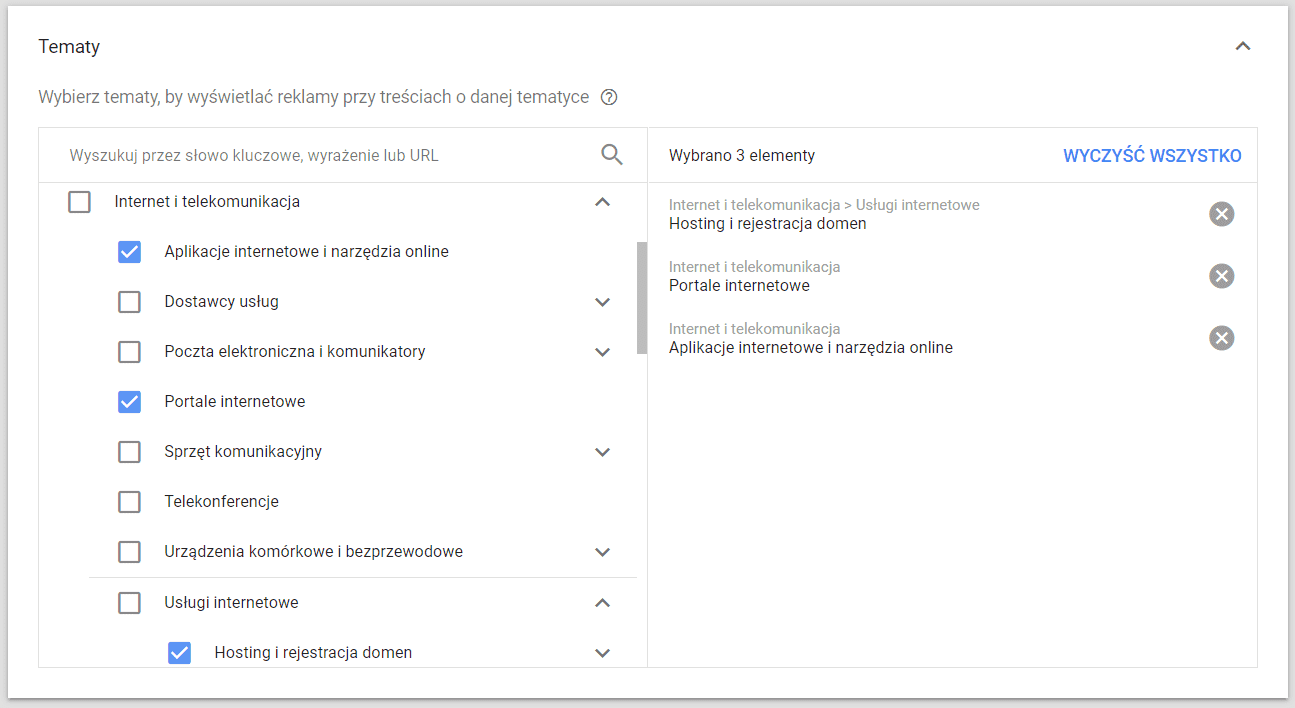Expand 'Poczta elektroniczna i komunikatory'

pos(602,351)
